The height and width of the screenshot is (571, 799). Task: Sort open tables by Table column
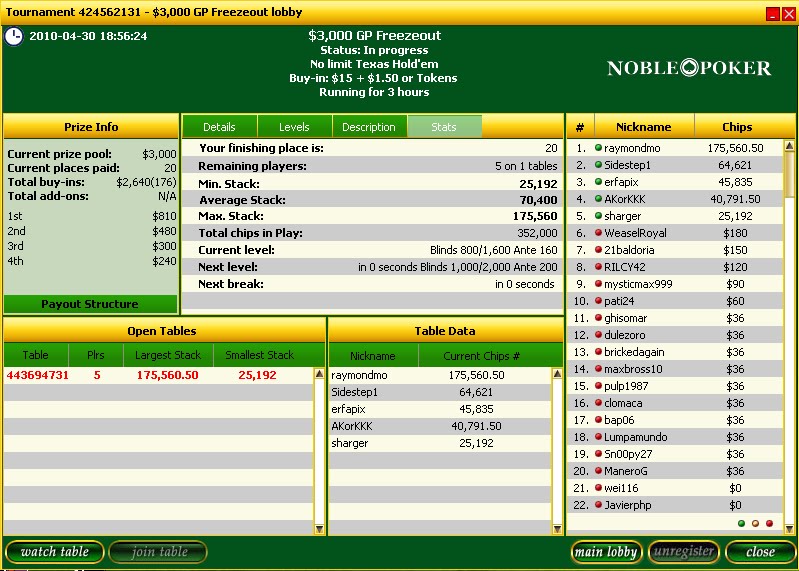click(36, 355)
